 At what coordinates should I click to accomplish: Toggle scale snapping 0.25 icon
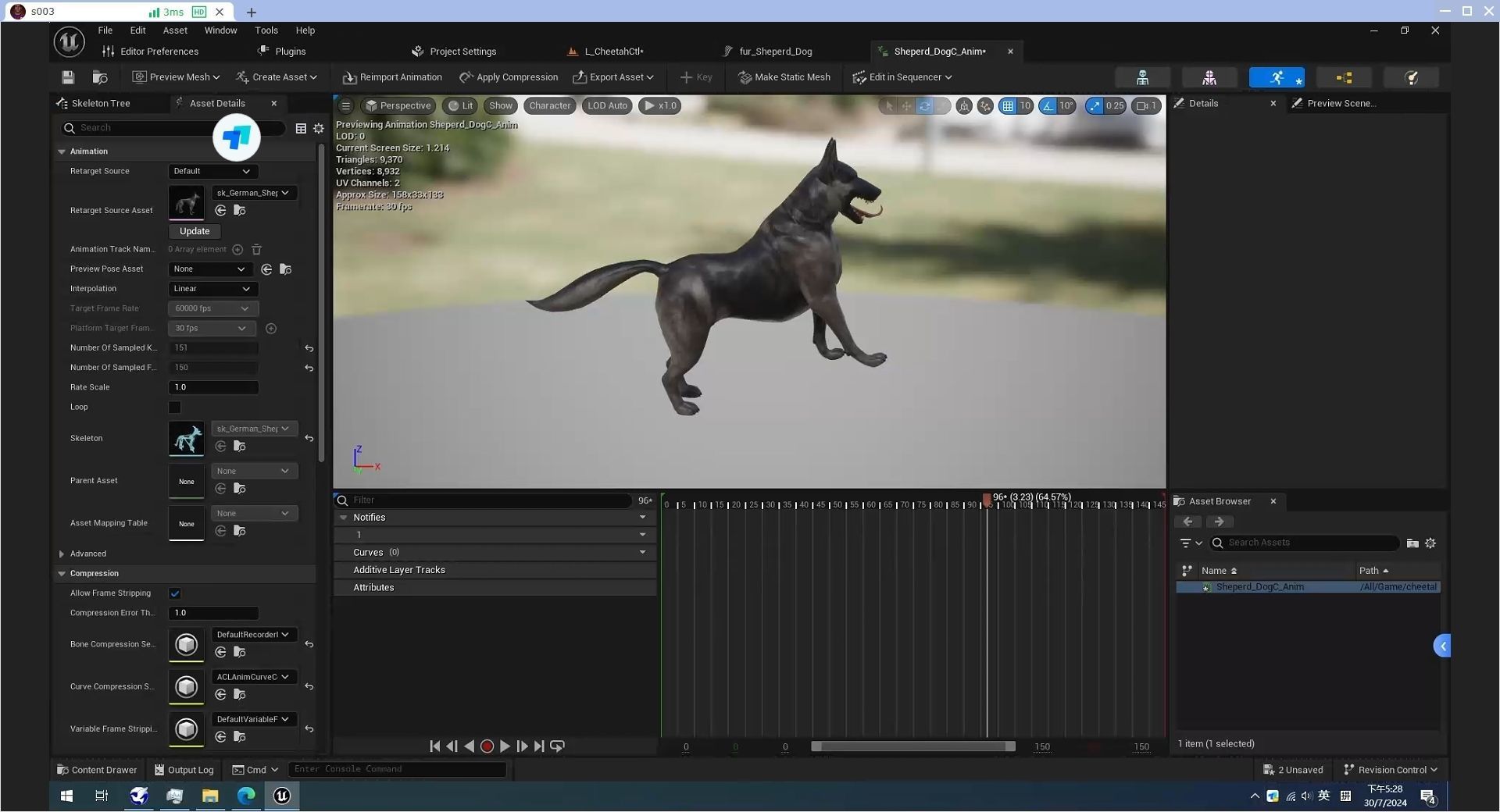1095,105
